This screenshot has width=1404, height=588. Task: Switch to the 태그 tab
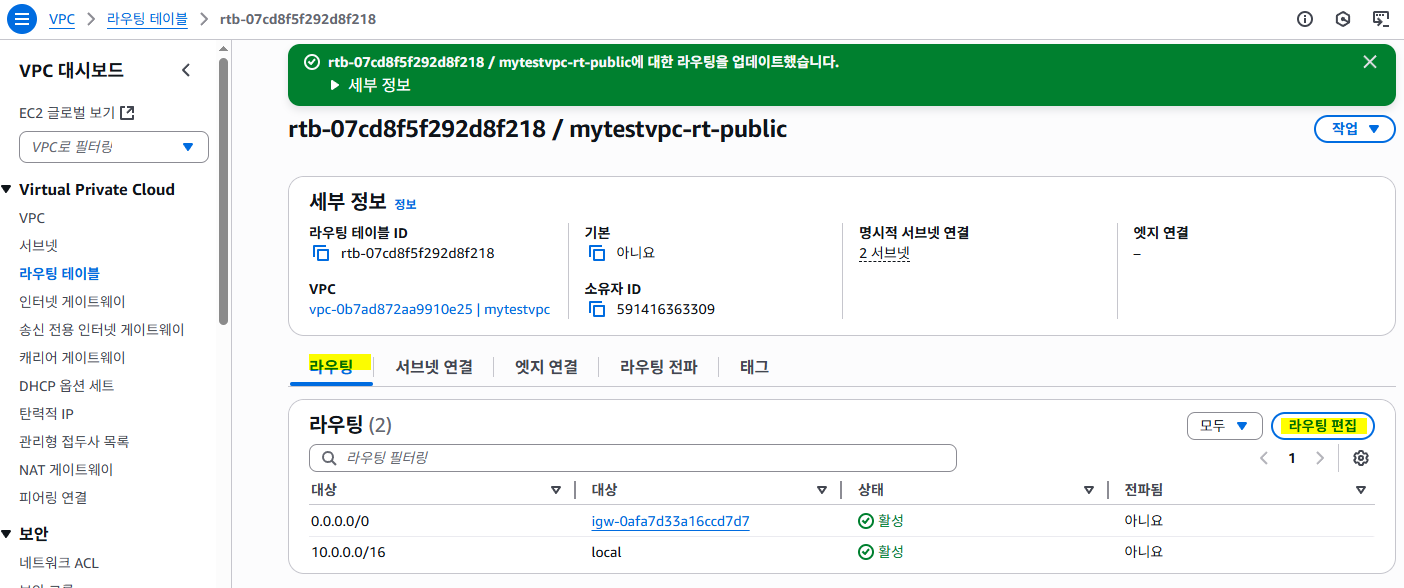pyautogui.click(x=754, y=367)
